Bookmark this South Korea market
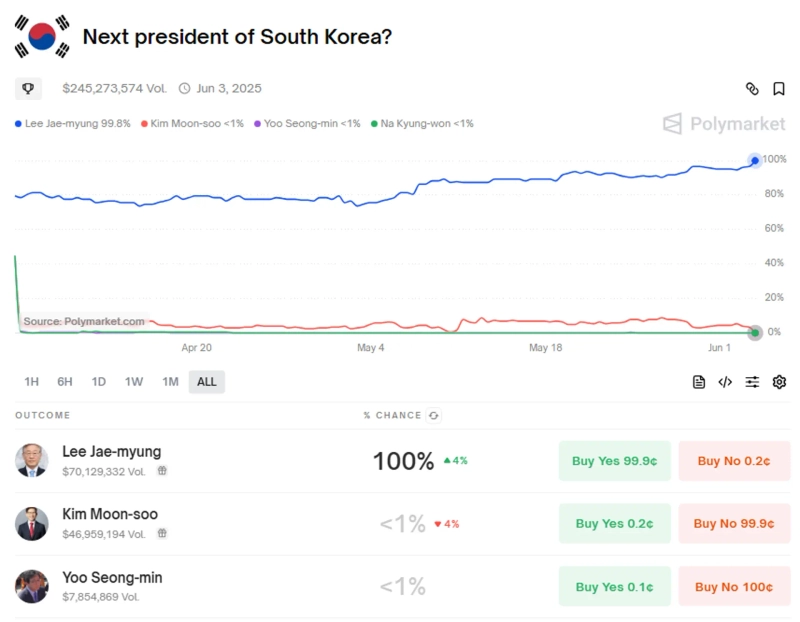 (779, 89)
